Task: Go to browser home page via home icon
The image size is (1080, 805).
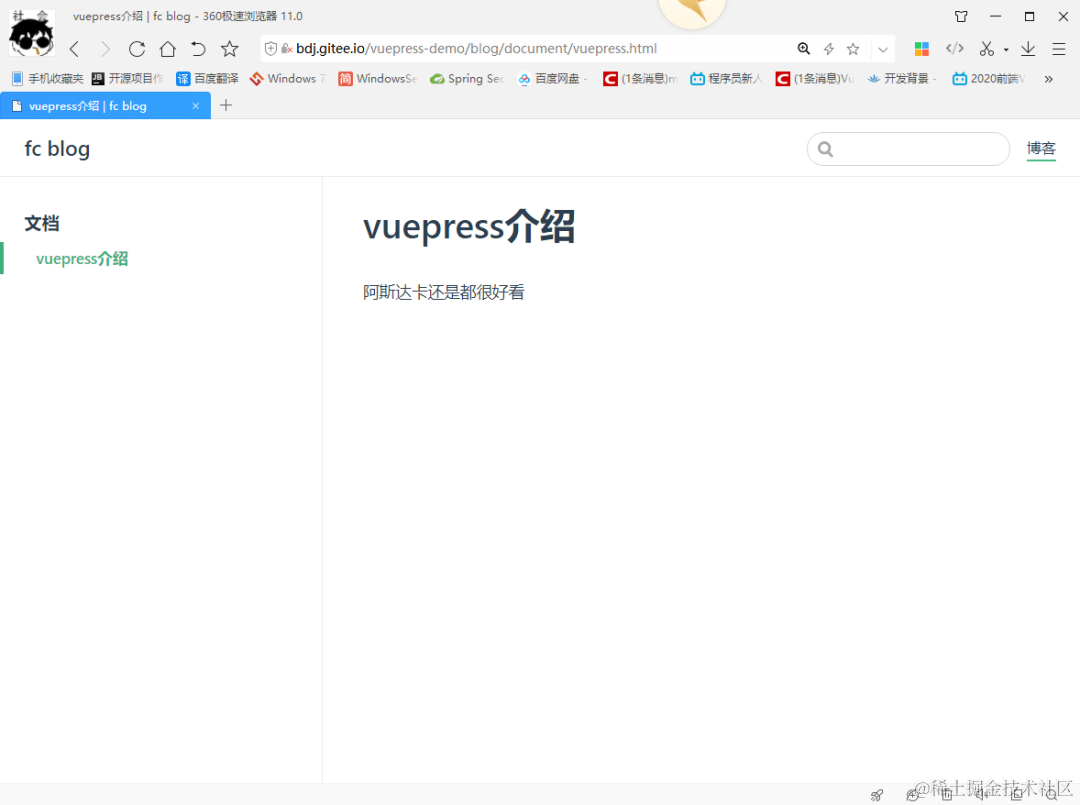Action: pyautogui.click(x=166, y=48)
